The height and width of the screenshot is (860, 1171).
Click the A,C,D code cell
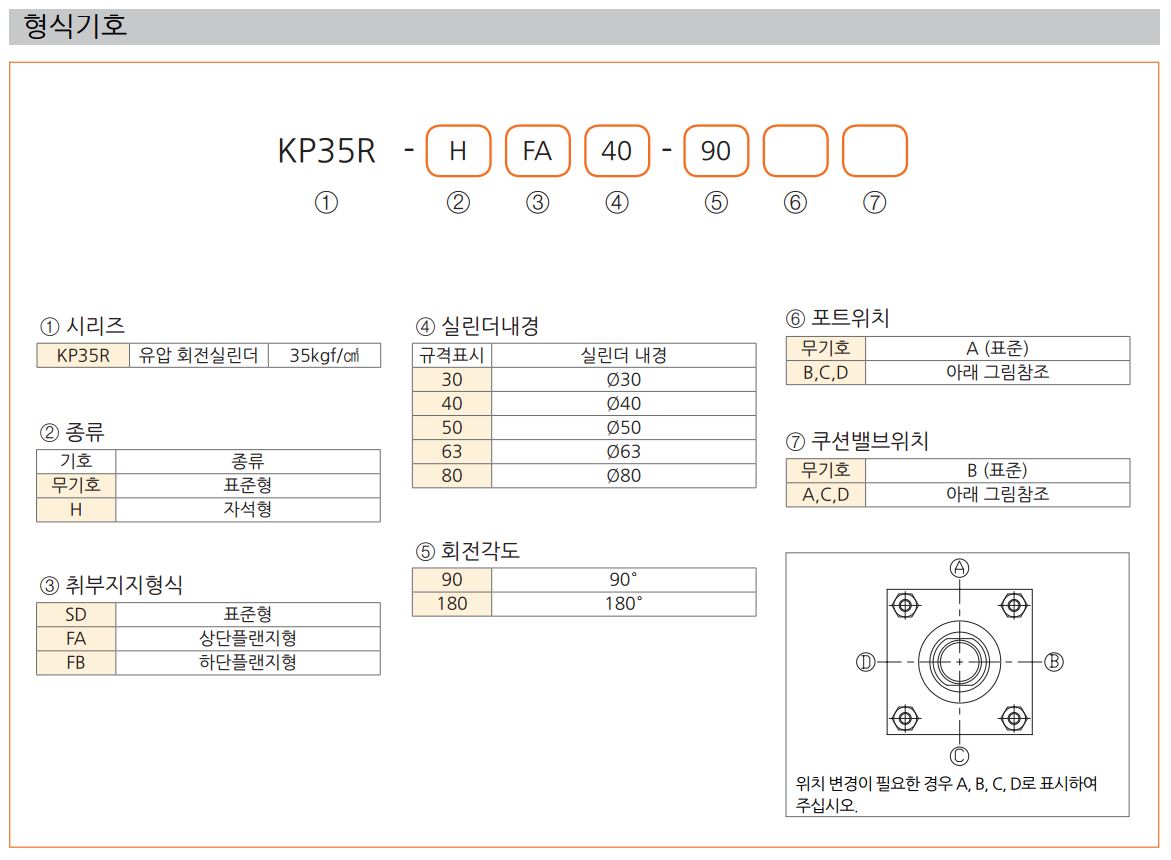pyautogui.click(x=826, y=494)
